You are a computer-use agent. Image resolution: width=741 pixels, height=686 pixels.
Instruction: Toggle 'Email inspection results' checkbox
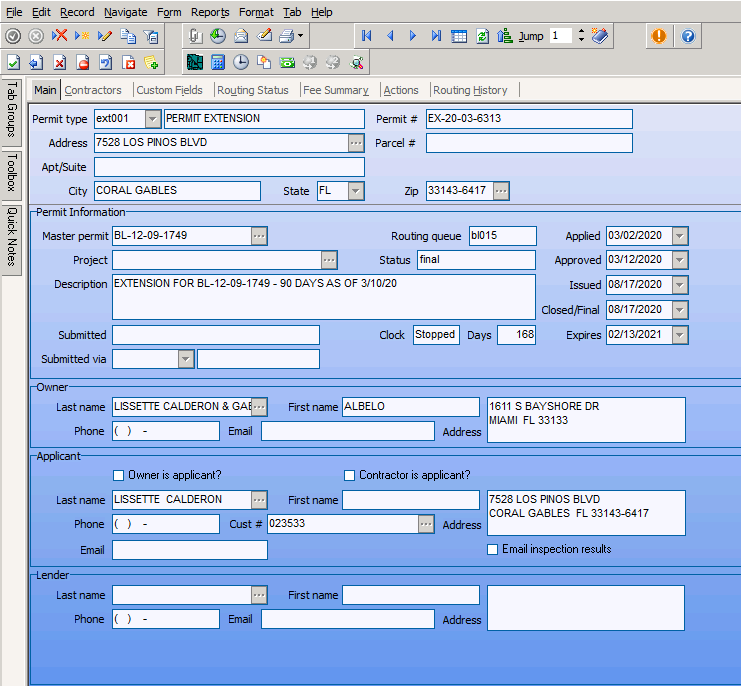point(493,549)
